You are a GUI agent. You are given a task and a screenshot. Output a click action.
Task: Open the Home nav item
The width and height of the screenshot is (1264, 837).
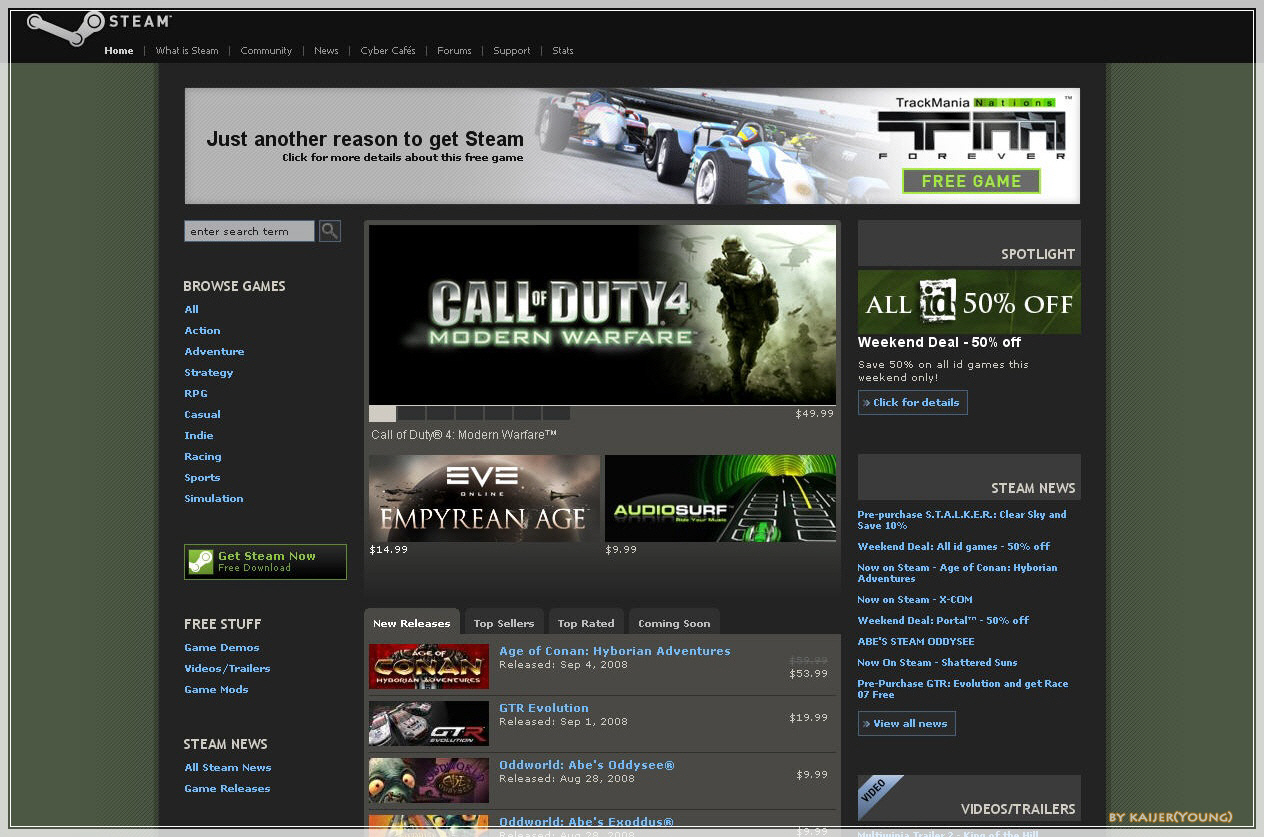tap(119, 51)
